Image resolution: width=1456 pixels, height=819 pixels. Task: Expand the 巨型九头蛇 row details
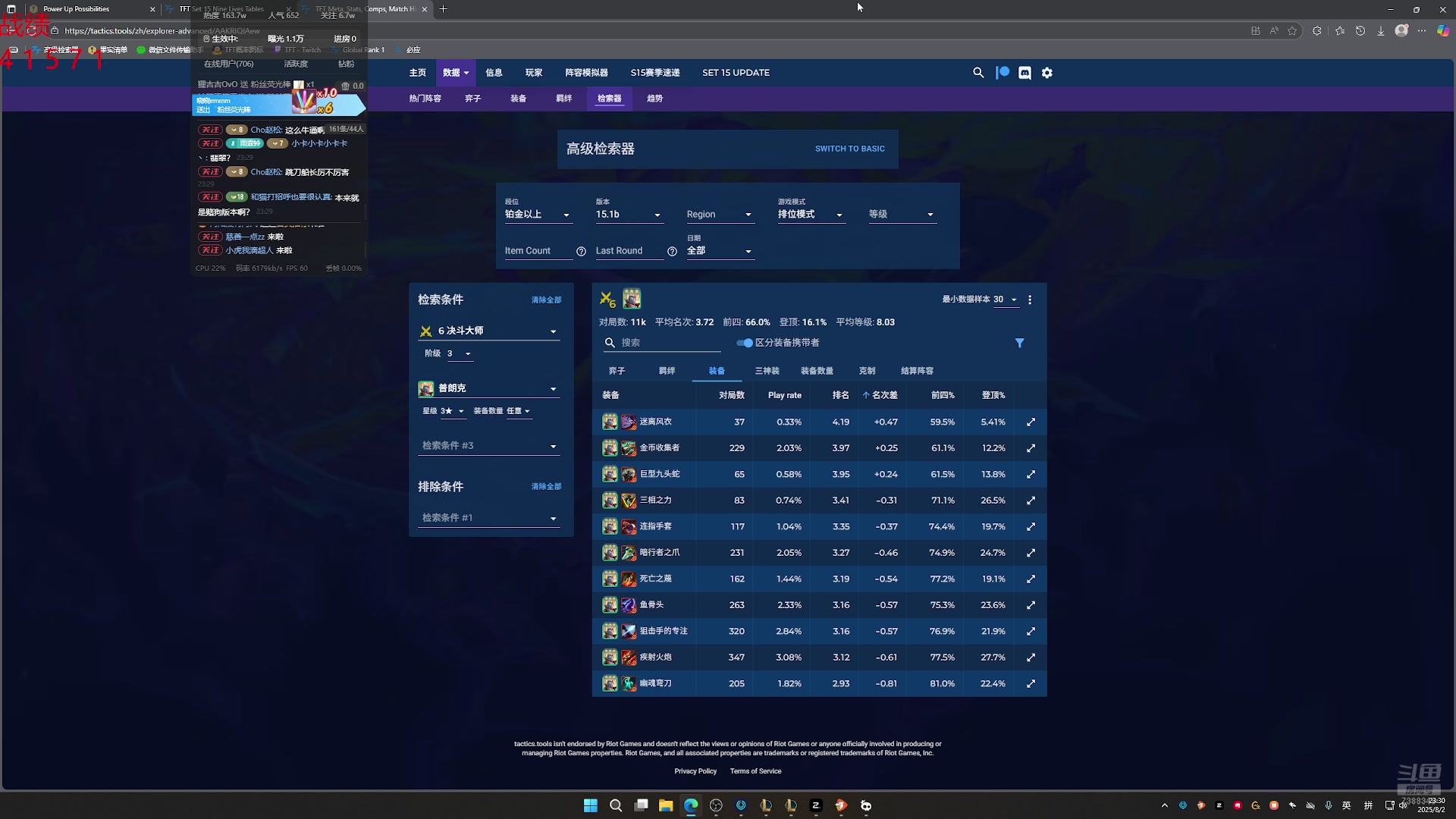click(1031, 474)
